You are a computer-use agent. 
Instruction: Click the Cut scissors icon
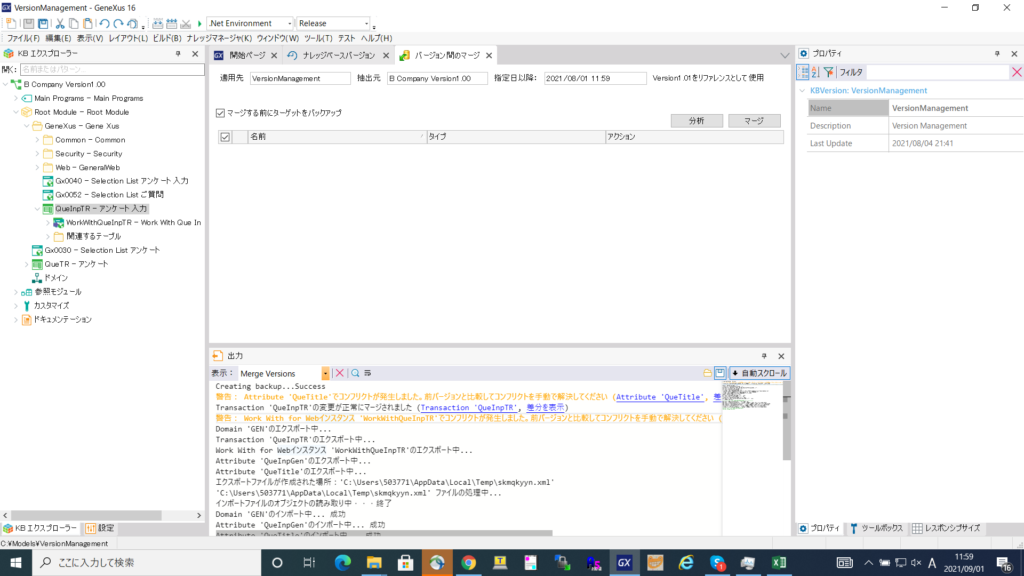click(x=59, y=24)
